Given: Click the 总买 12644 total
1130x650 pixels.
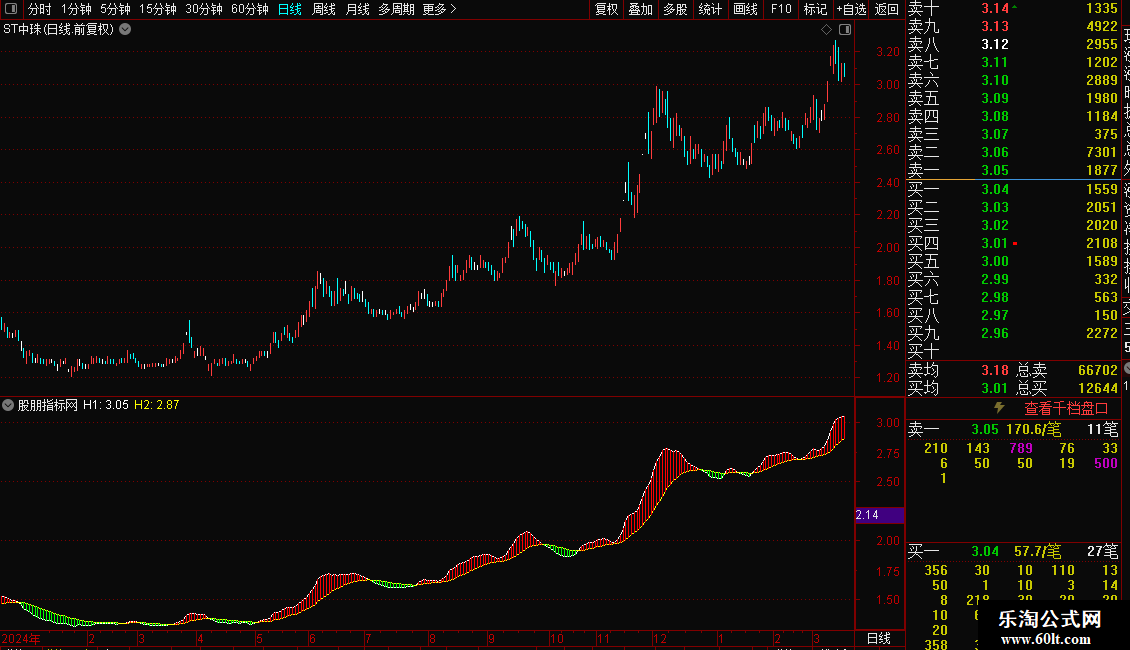Looking at the screenshot, I should pyautogui.click(x=1098, y=388).
